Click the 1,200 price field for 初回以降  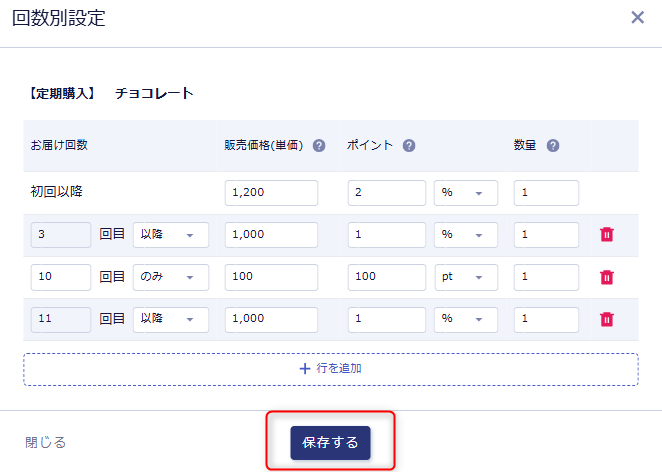pos(271,193)
